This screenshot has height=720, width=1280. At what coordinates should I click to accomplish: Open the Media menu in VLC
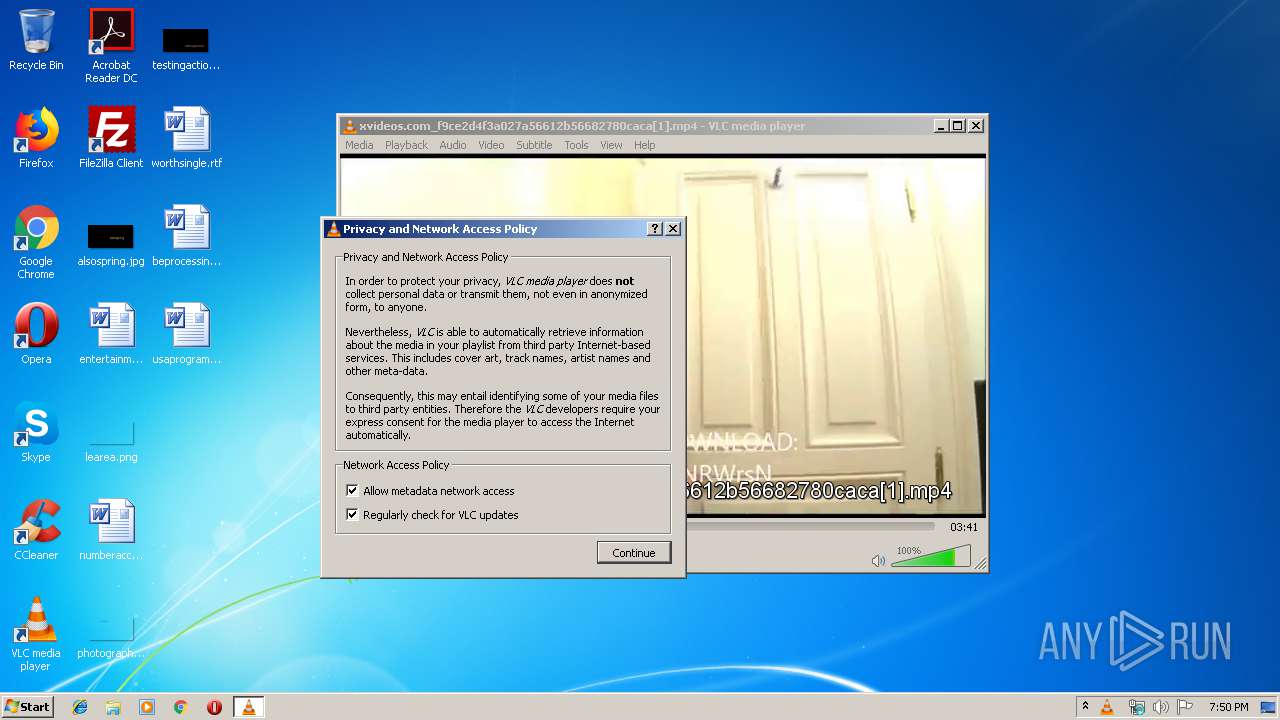pyautogui.click(x=359, y=145)
